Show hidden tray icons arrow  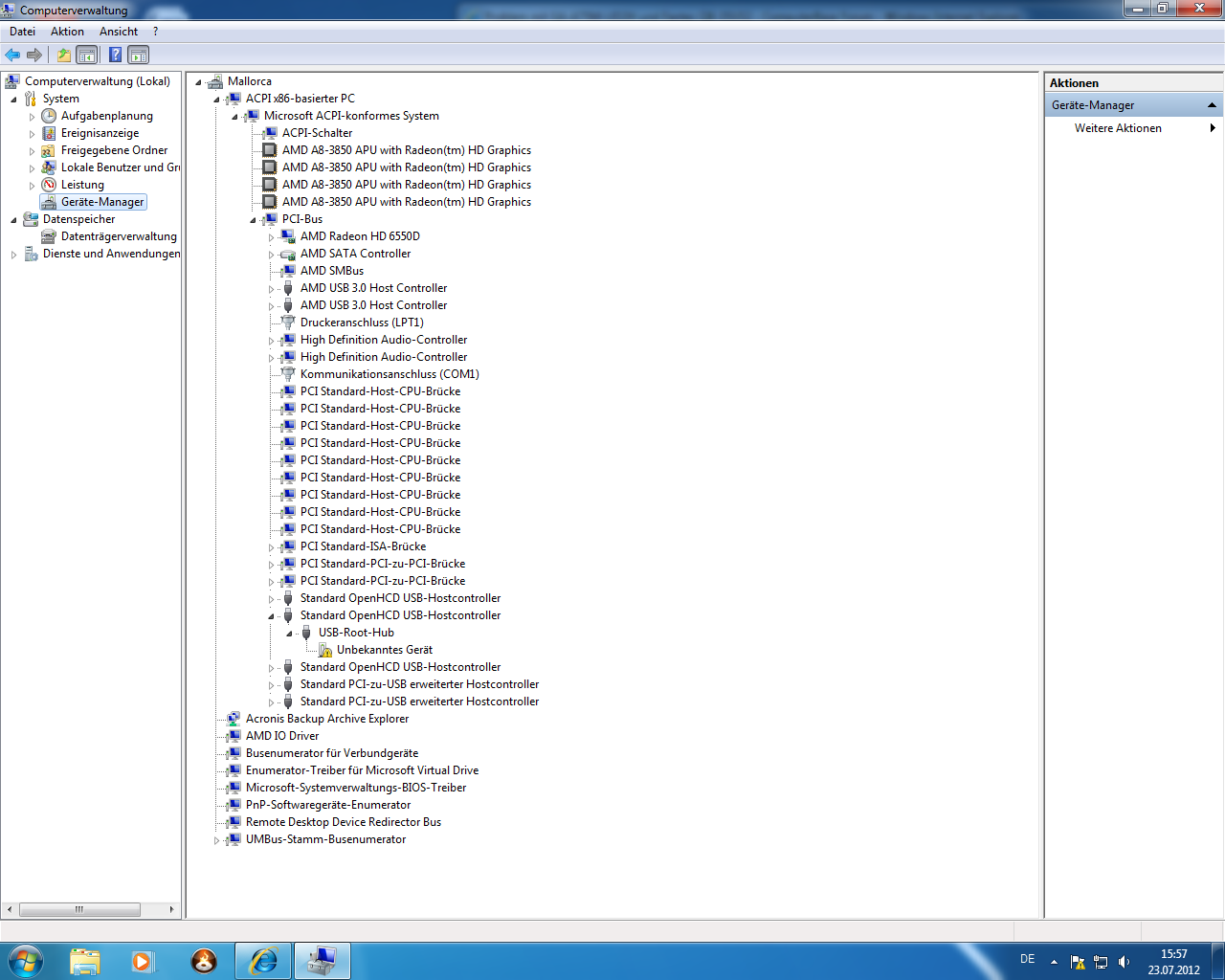pyautogui.click(x=1054, y=962)
